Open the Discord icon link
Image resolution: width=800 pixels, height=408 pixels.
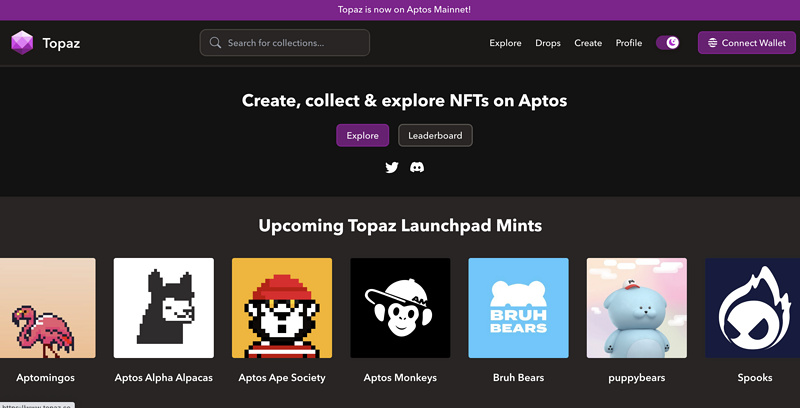[x=417, y=167]
